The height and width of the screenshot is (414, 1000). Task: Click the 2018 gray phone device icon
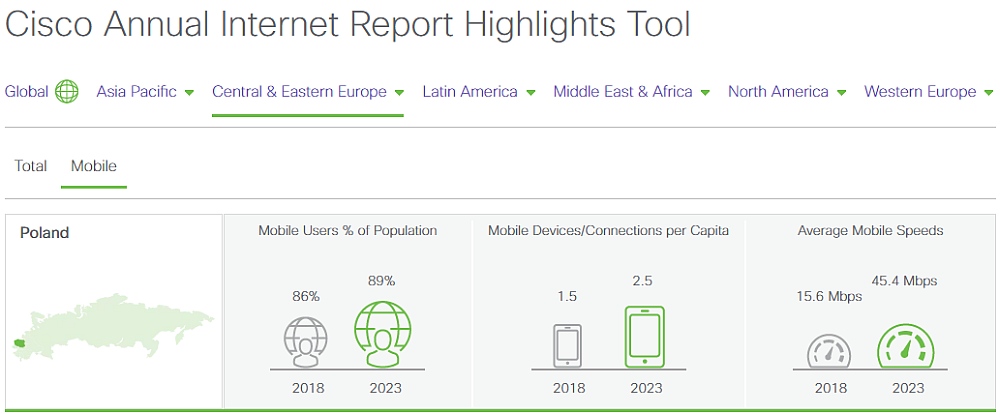[568, 346]
